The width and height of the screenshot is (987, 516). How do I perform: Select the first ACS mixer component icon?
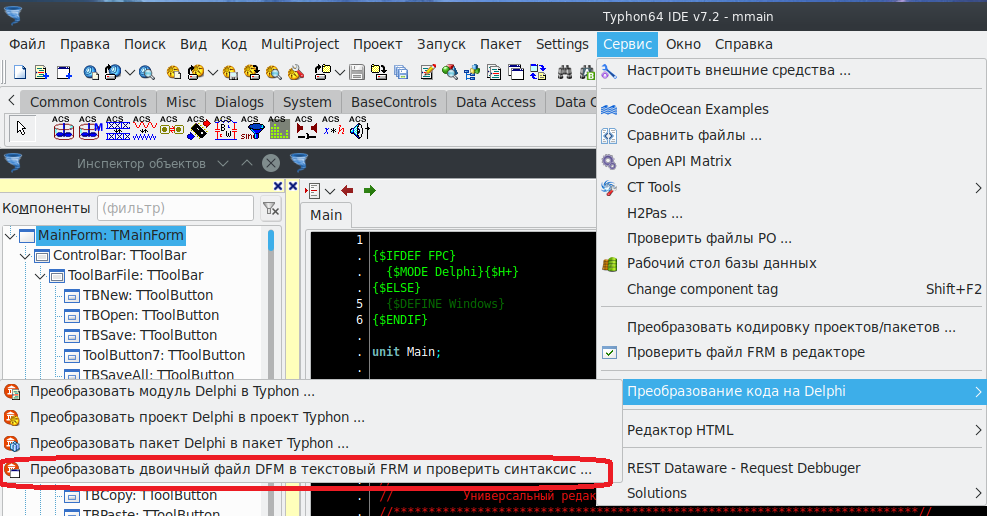63,128
